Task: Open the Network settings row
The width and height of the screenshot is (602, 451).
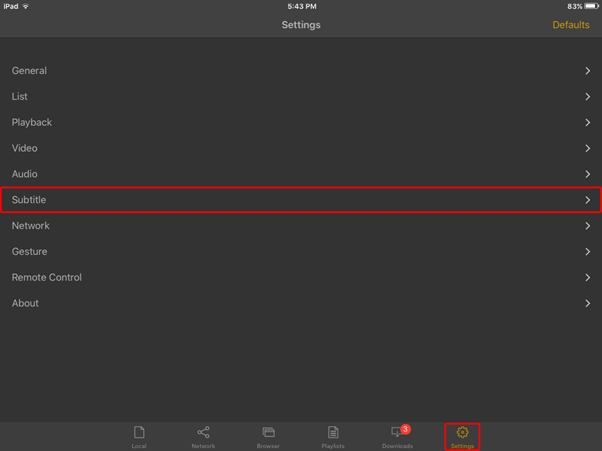Action: point(301,226)
